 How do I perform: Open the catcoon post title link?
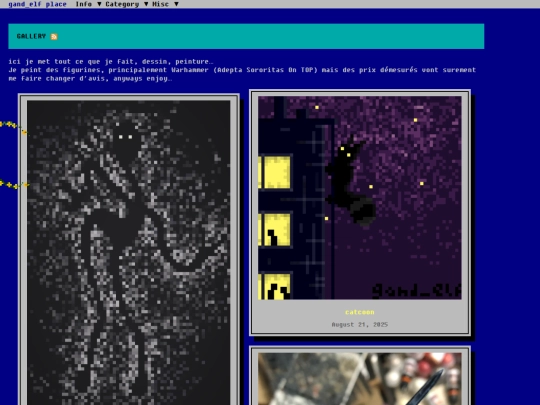coord(360,312)
